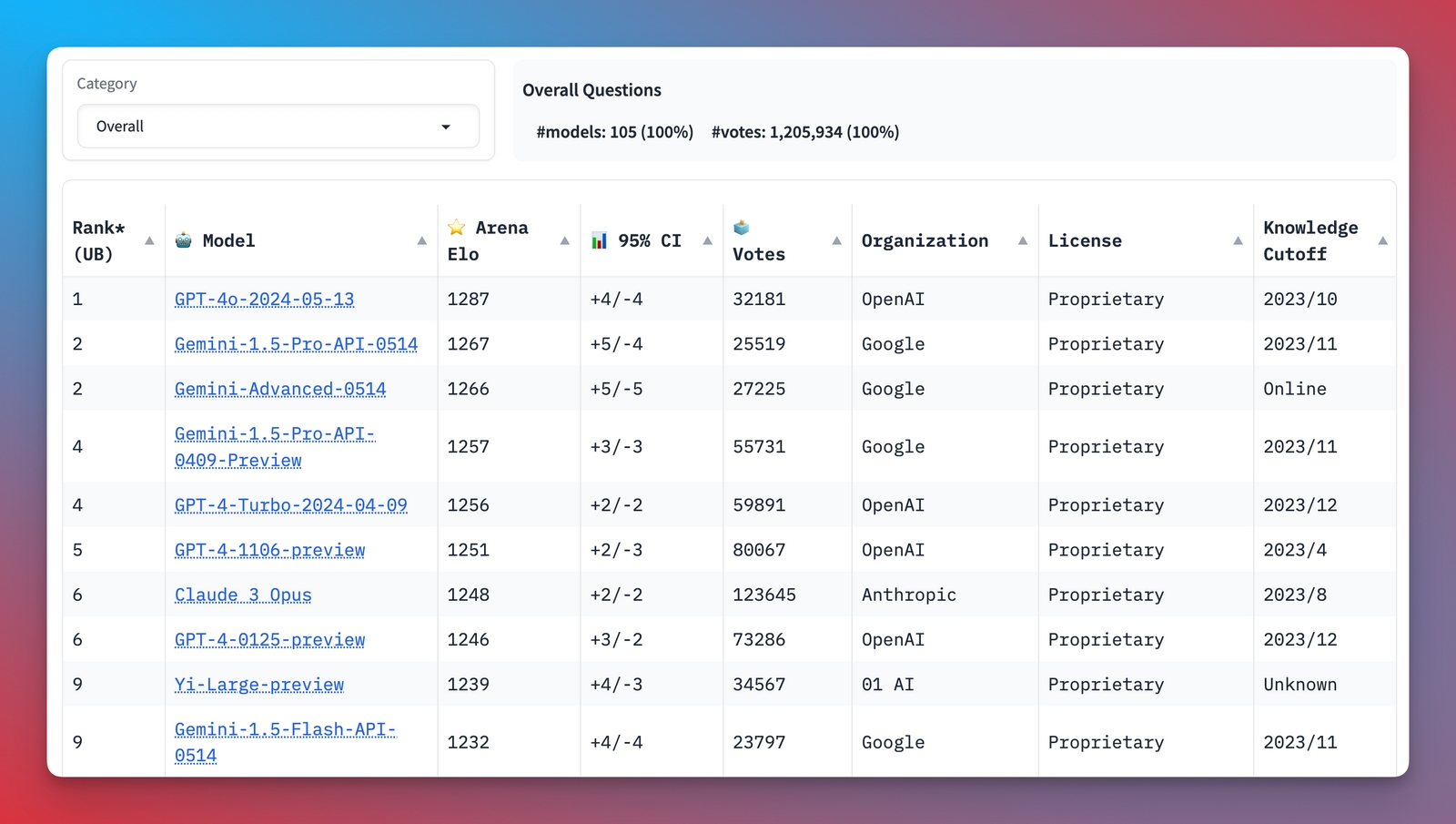The height and width of the screenshot is (824, 1456).
Task: Click the Gemini-Advanced-0514 link
Action: pos(280,389)
